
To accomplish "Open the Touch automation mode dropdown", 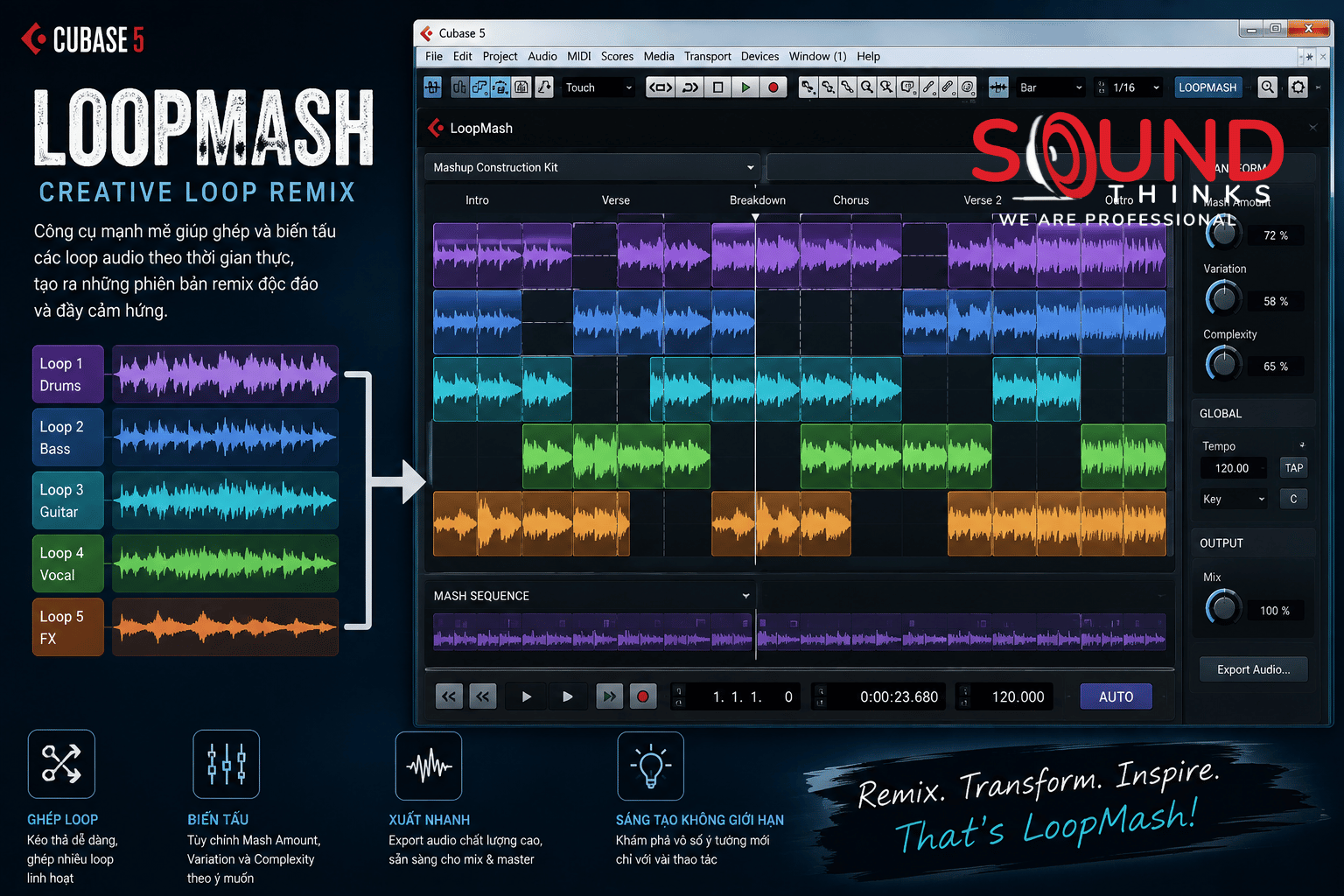I will (598, 87).
